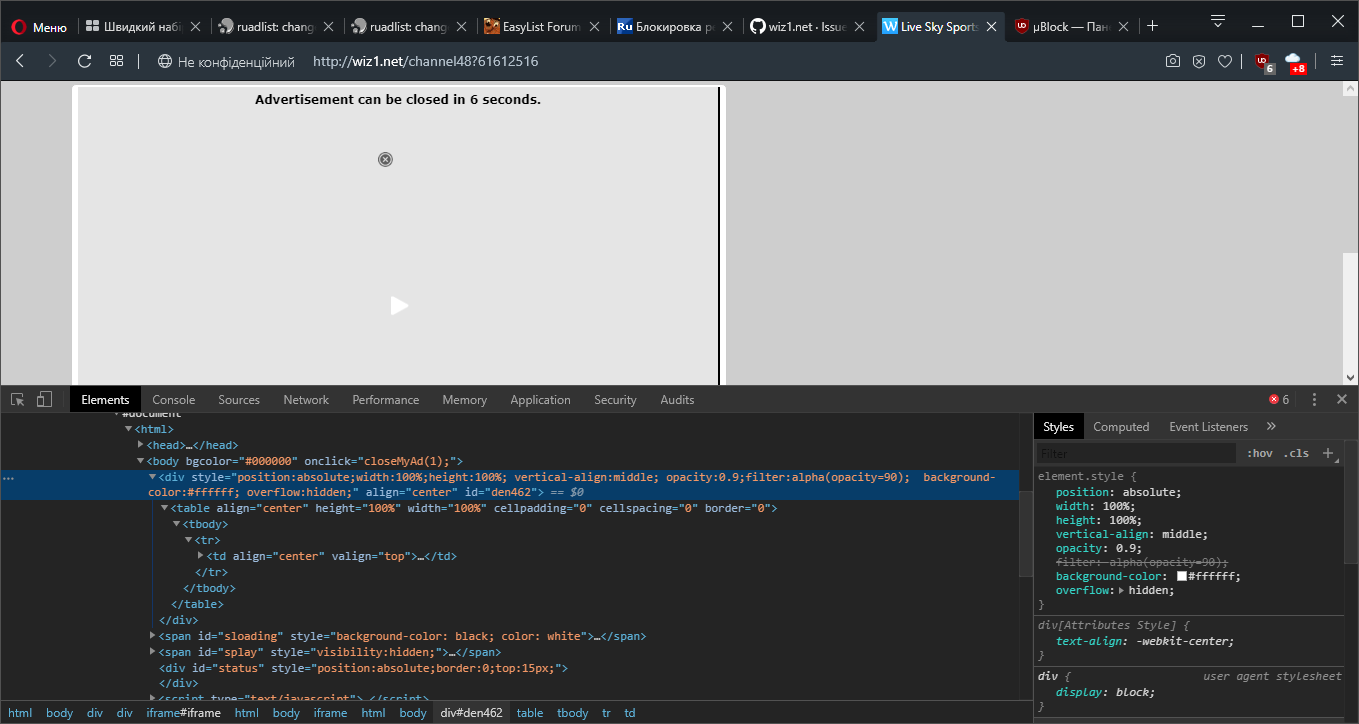This screenshot has width=1359, height=724.
Task: Click the page scrollbar down arrow
Action: tap(1351, 377)
